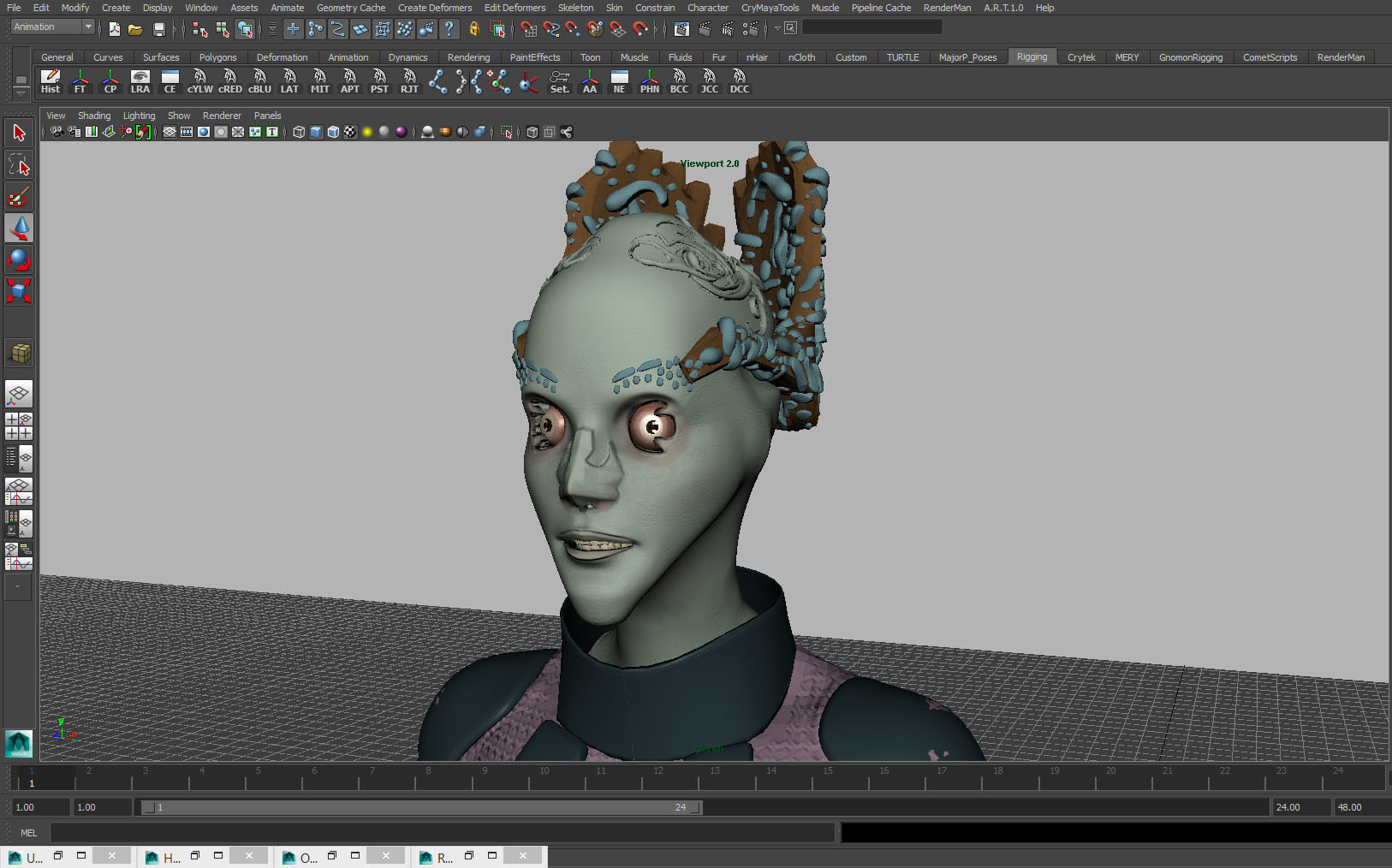
Task: Toggle viewport isolate select icon
Action: pyautogui.click(x=506, y=132)
